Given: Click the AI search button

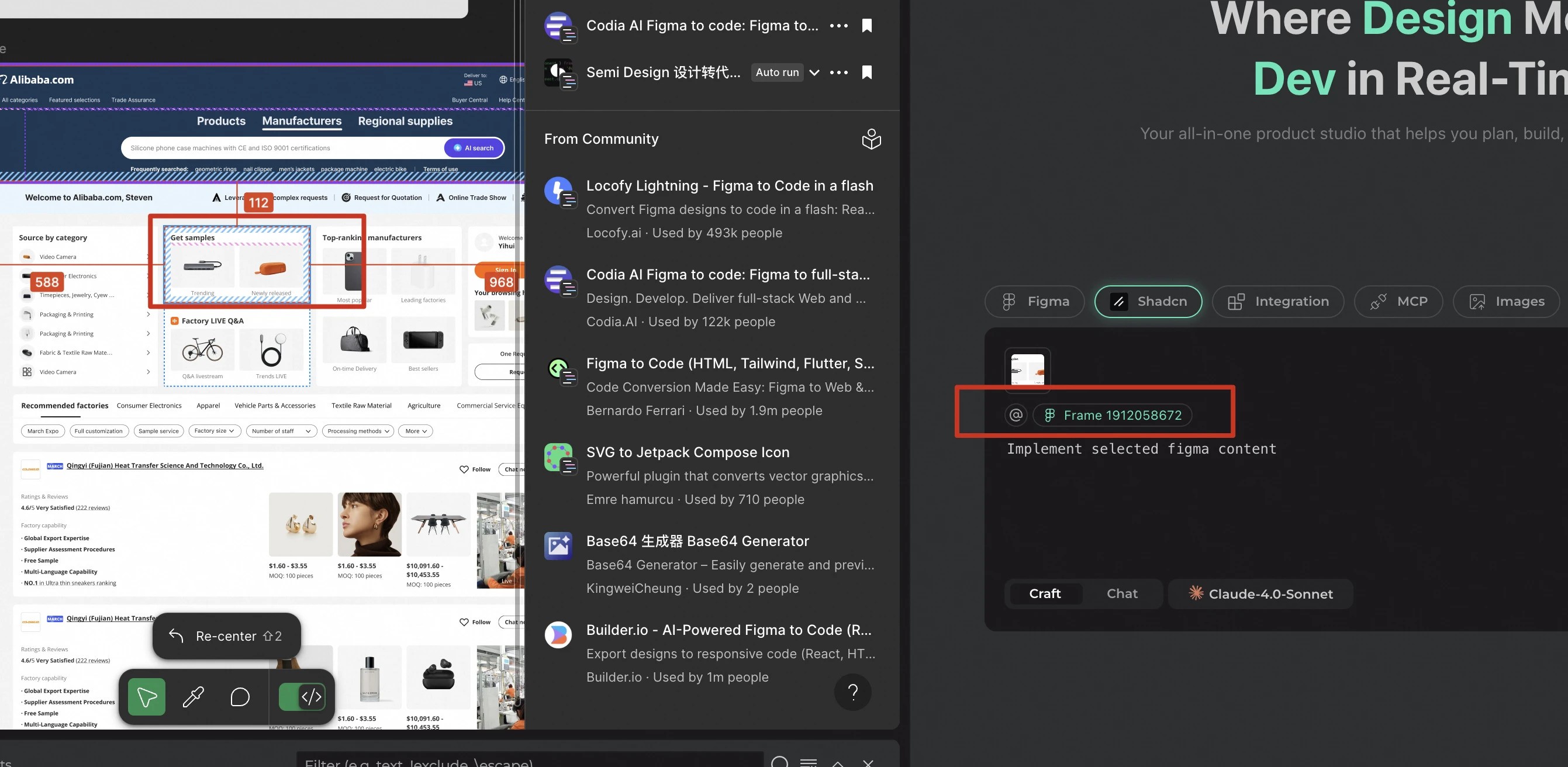Looking at the screenshot, I should (x=473, y=148).
